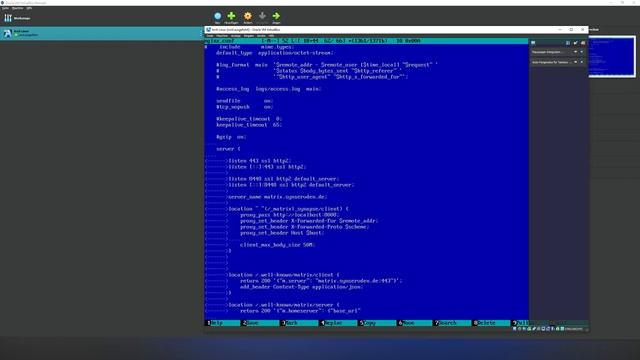Click the grey Verwerfen down-arrow icon
640x360 pixels.
point(262,16)
